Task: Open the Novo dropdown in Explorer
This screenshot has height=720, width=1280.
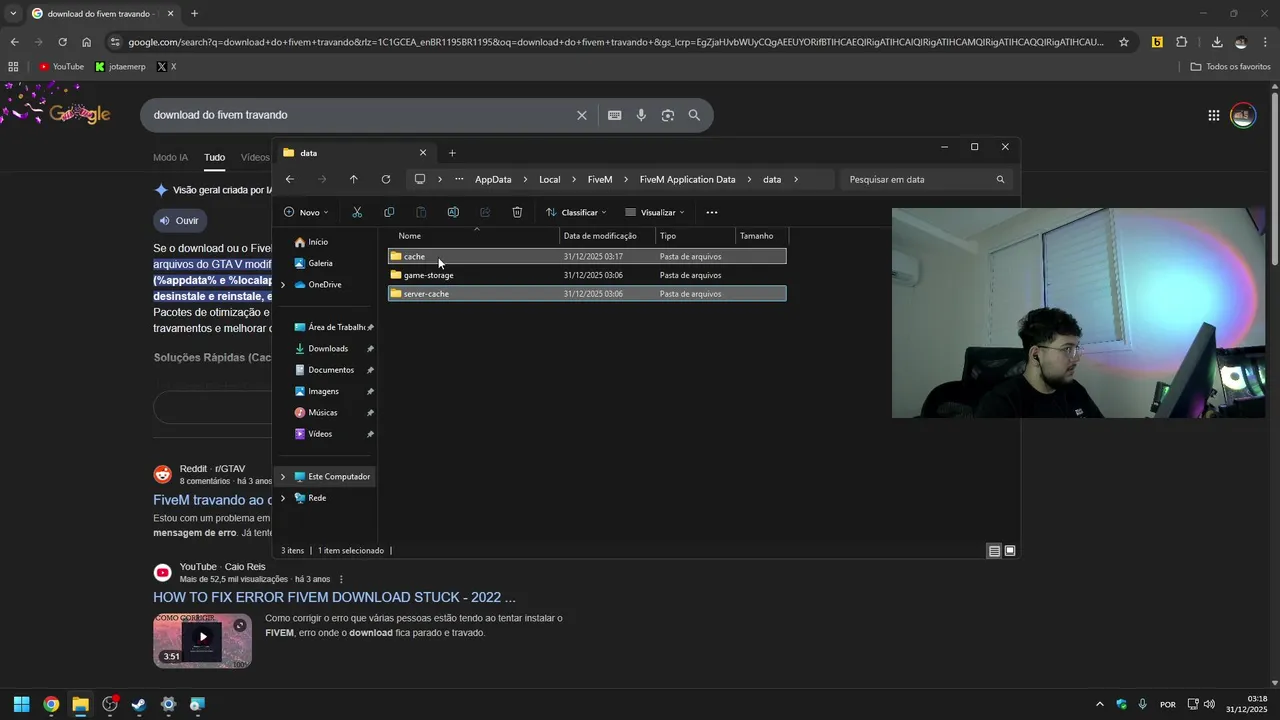Action: click(306, 212)
